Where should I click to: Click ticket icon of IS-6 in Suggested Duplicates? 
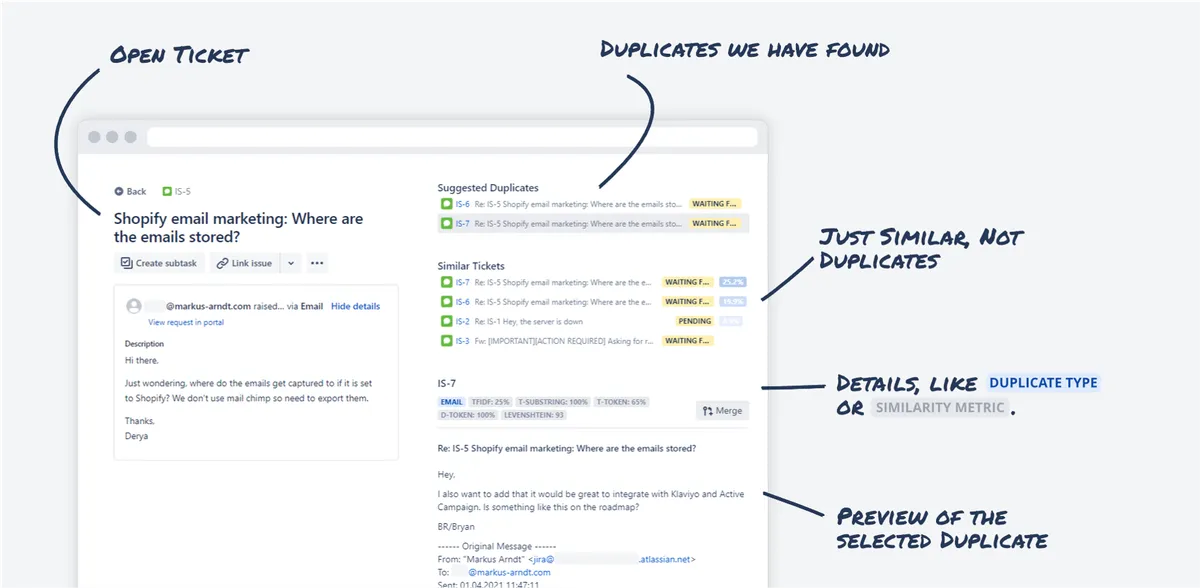(x=447, y=204)
